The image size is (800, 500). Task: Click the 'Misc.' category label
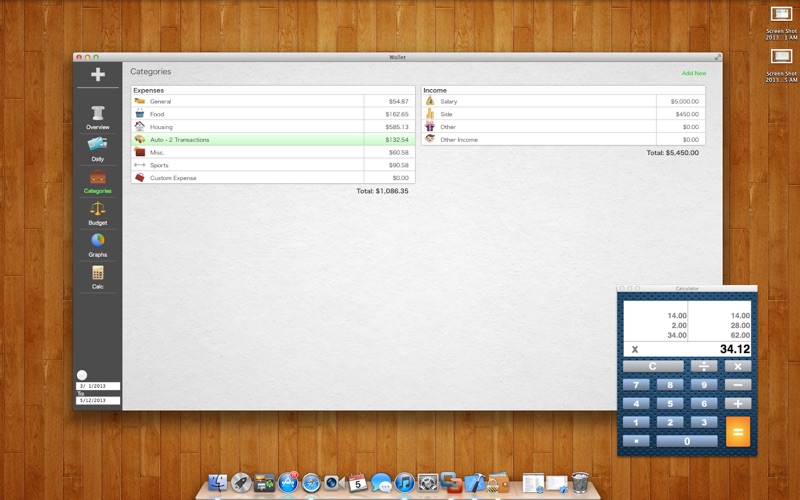click(x=157, y=153)
